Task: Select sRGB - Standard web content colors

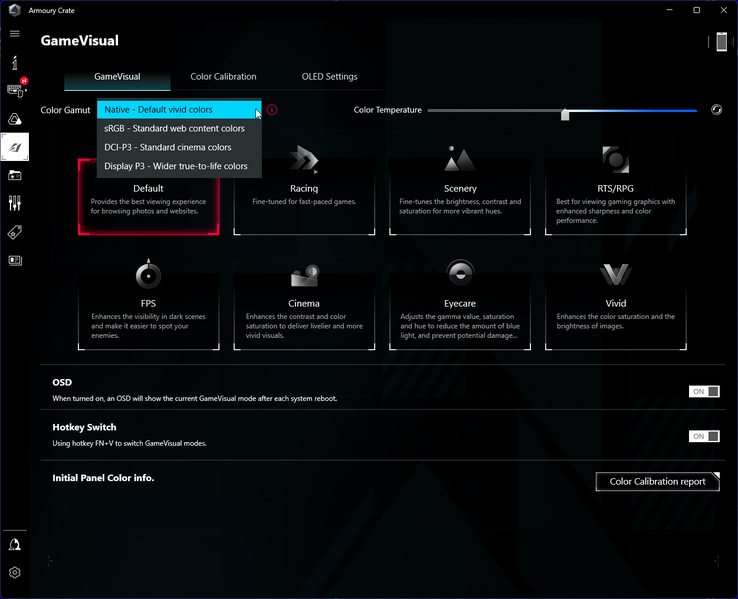Action: 179,128
